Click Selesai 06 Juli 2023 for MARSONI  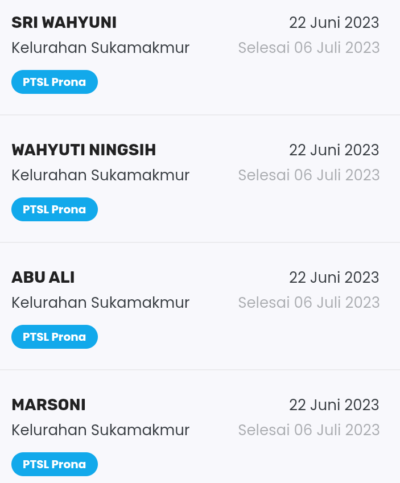[x=309, y=430]
